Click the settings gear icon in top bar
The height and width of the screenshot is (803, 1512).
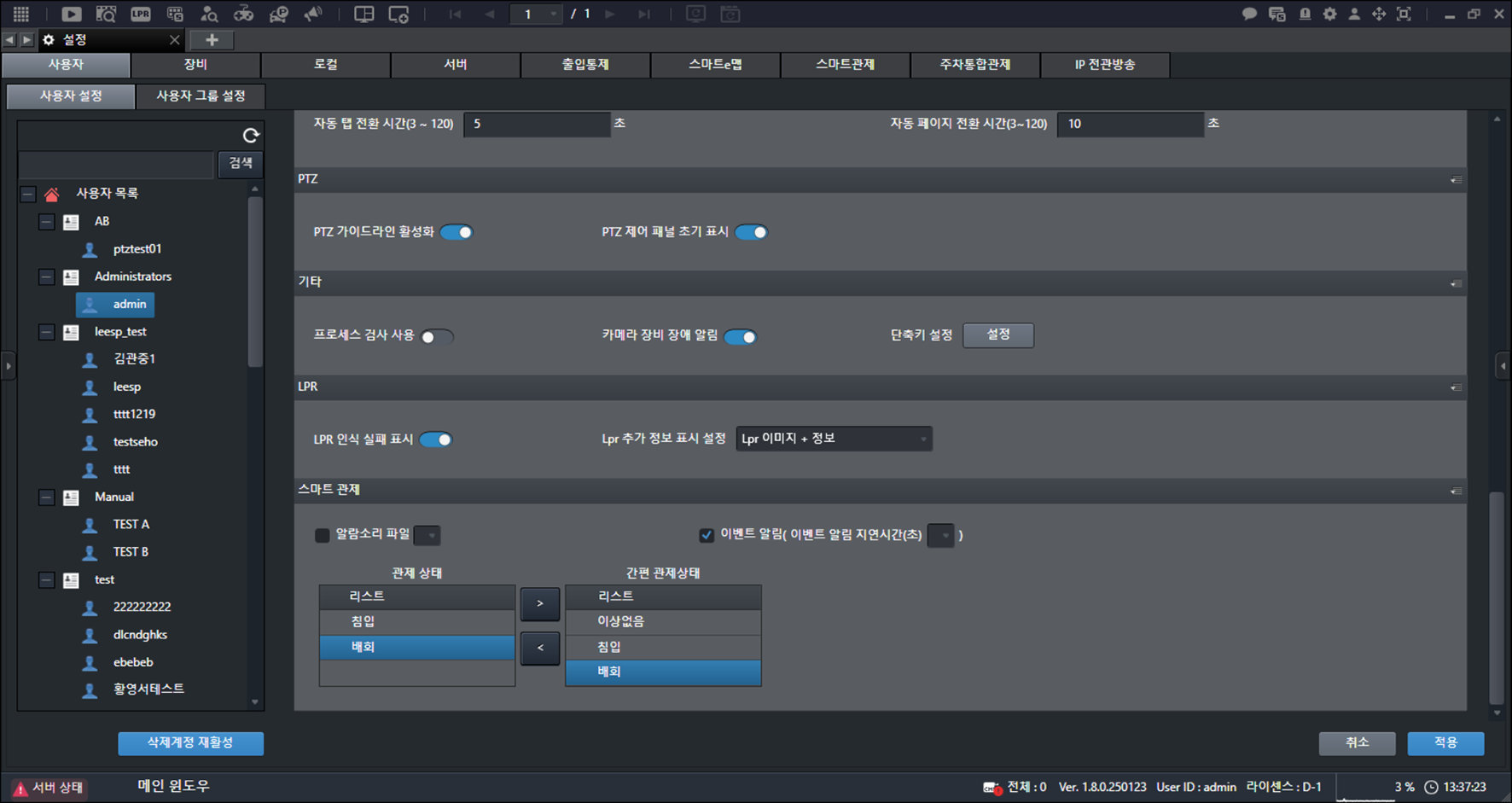1329,14
